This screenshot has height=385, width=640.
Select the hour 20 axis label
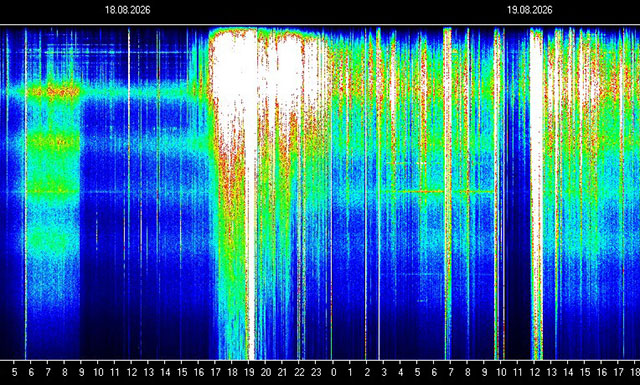pyautogui.click(x=266, y=372)
